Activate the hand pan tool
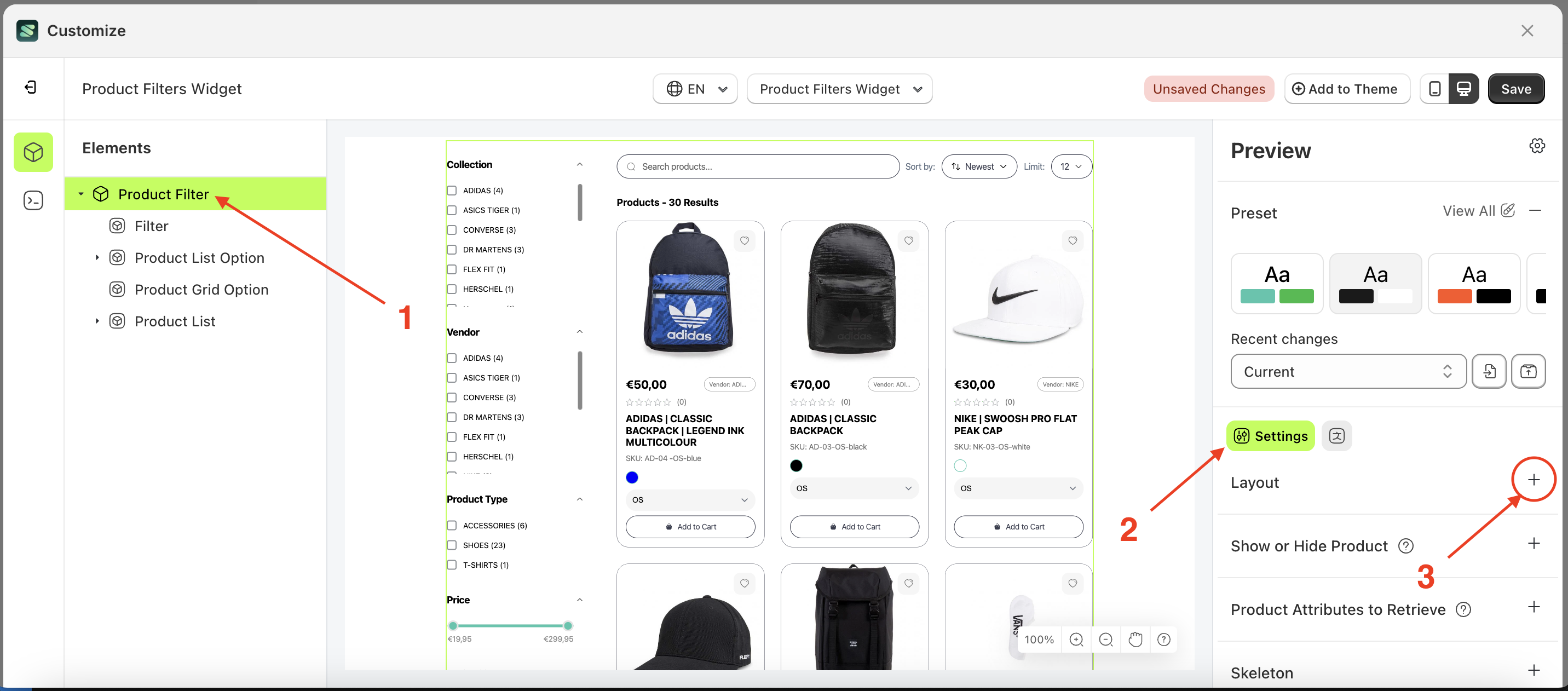The height and width of the screenshot is (691, 1568). click(x=1134, y=639)
